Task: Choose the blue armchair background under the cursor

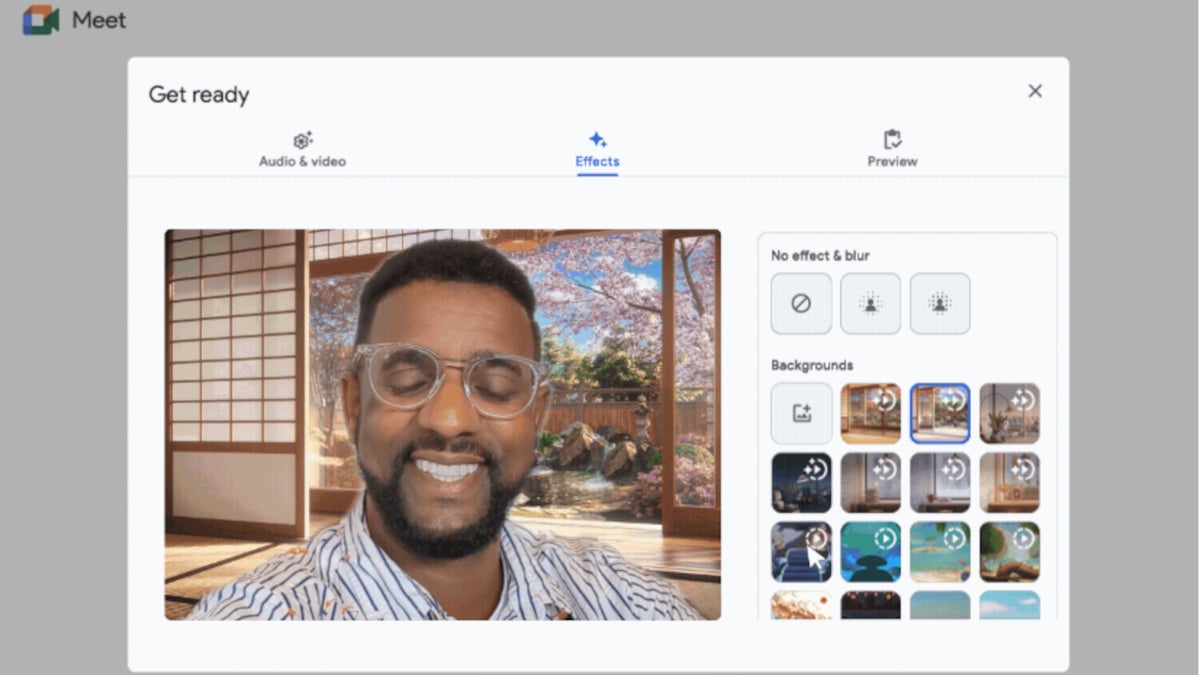Action: pyautogui.click(x=801, y=552)
